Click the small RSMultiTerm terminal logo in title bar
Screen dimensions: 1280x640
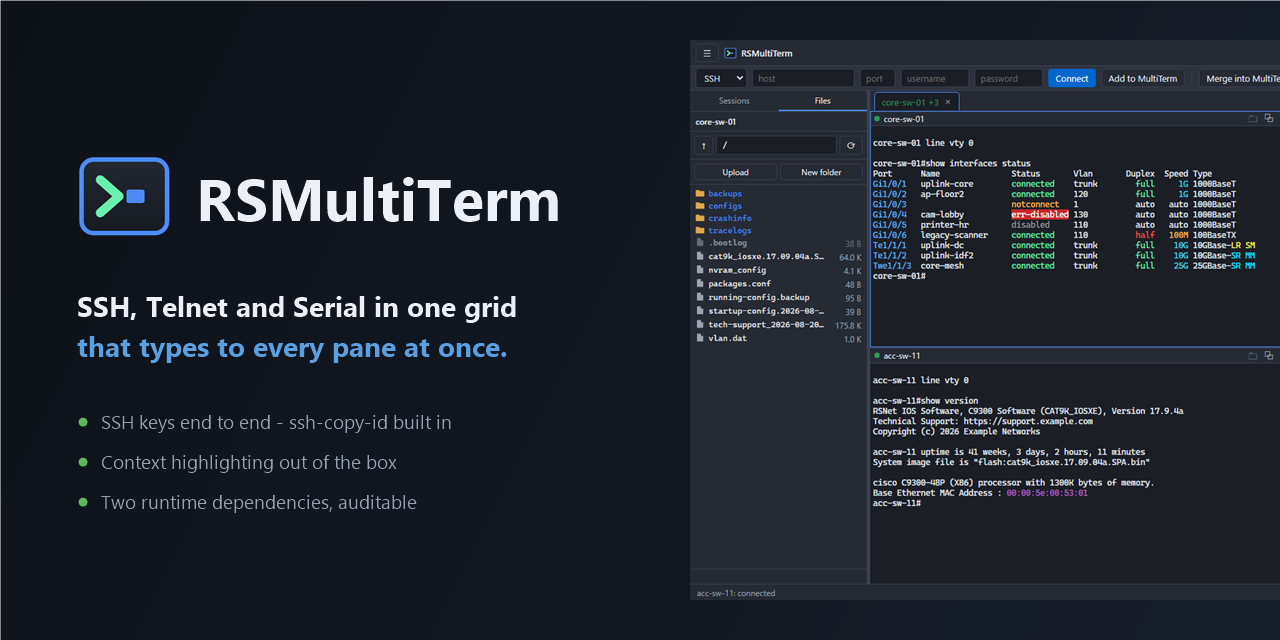click(x=730, y=53)
